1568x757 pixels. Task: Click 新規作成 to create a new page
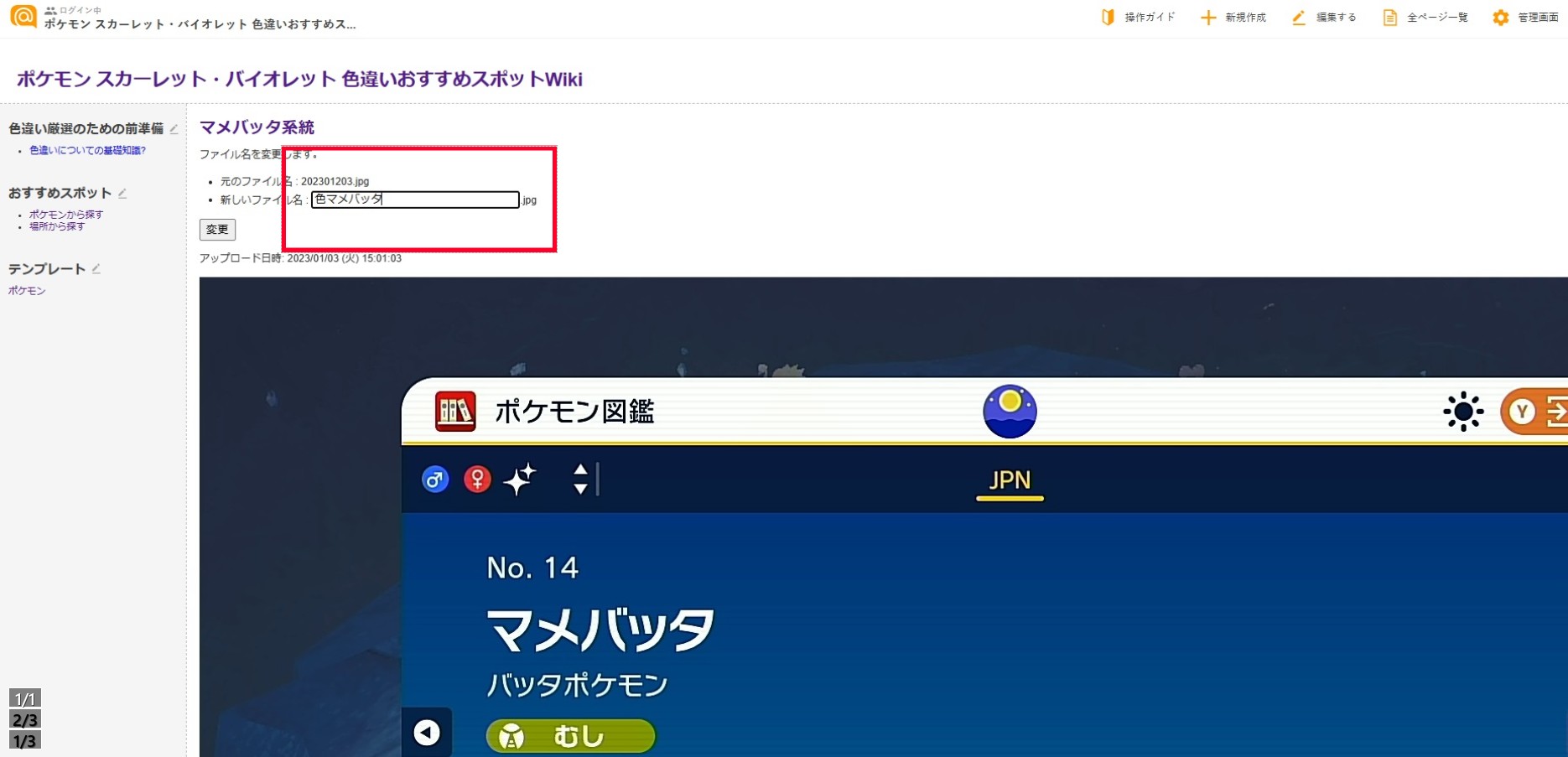[1233, 17]
